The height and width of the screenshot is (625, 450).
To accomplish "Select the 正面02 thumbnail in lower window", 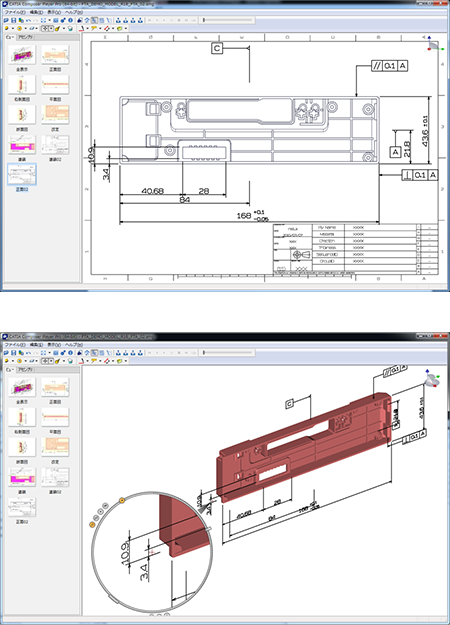I will coord(22,507).
